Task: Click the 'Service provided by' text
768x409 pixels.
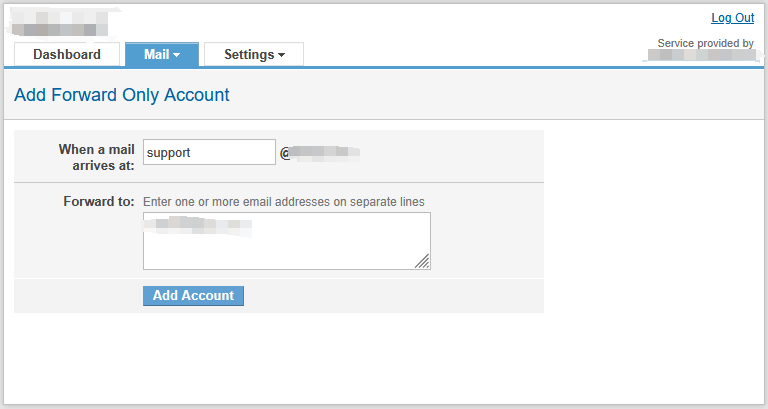Action: 705,43
